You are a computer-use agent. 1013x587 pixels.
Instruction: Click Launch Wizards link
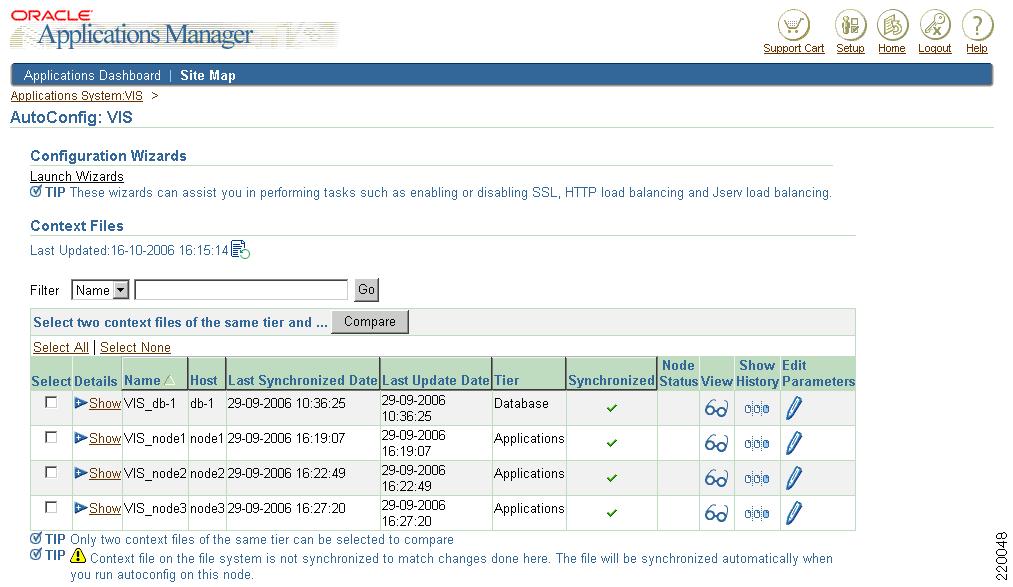click(x=77, y=176)
